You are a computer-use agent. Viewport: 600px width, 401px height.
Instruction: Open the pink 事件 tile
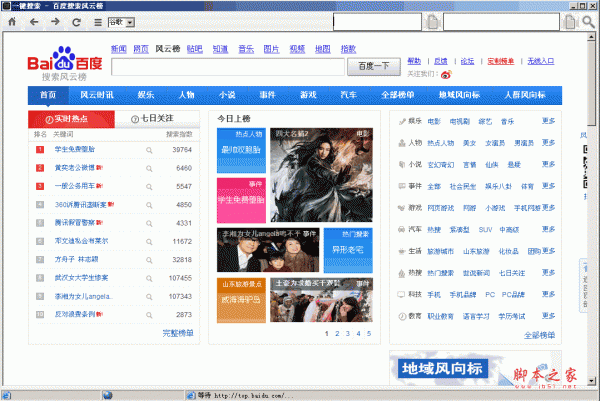point(241,200)
